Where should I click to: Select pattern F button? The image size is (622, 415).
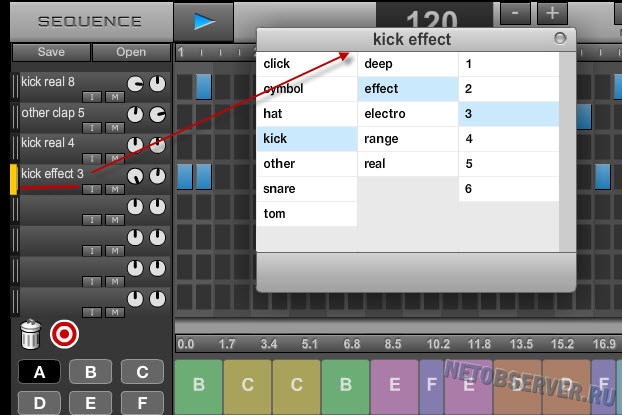[142, 403]
